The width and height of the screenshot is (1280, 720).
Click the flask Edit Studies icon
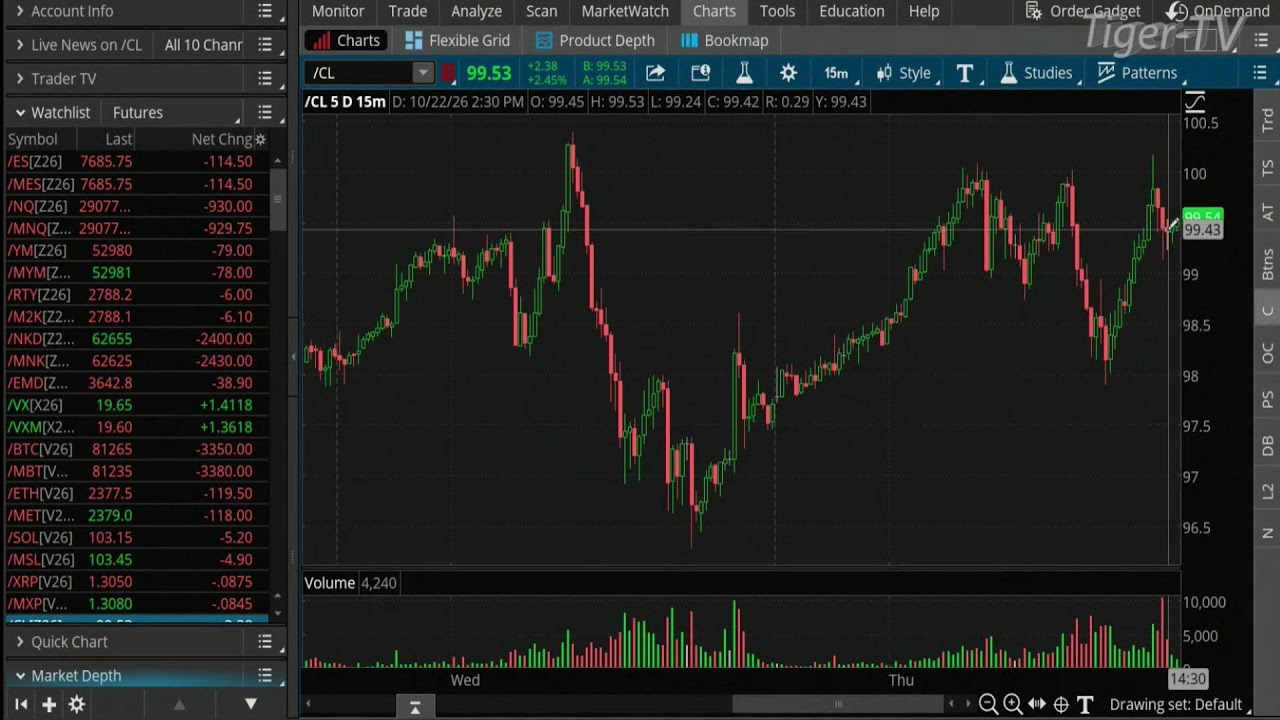pos(744,73)
